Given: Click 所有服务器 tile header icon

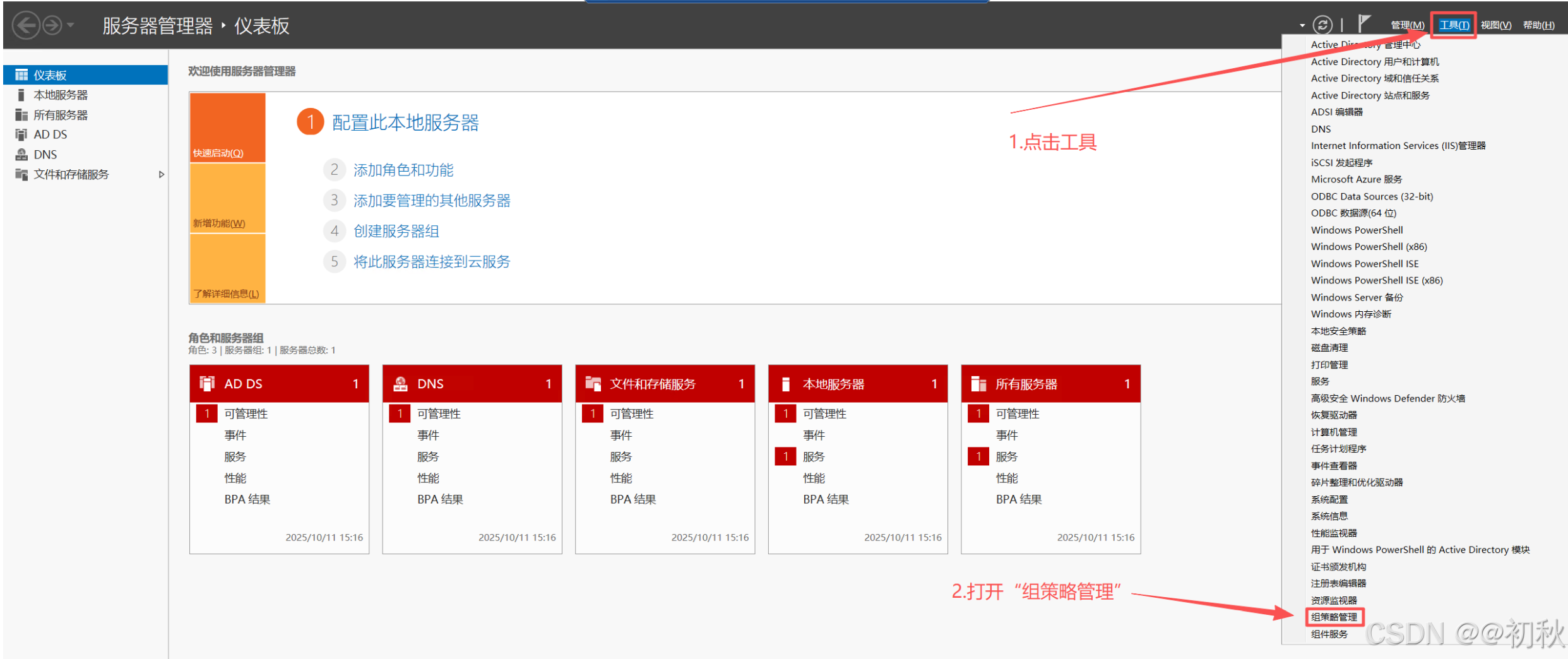Looking at the screenshot, I should tap(978, 383).
